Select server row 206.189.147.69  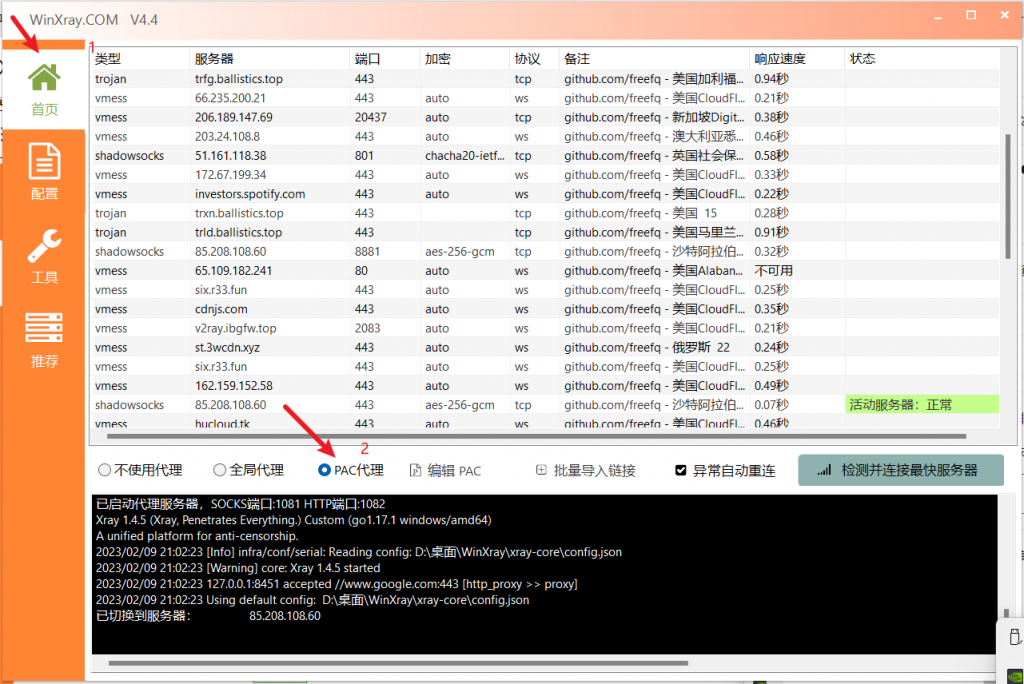[545, 117]
